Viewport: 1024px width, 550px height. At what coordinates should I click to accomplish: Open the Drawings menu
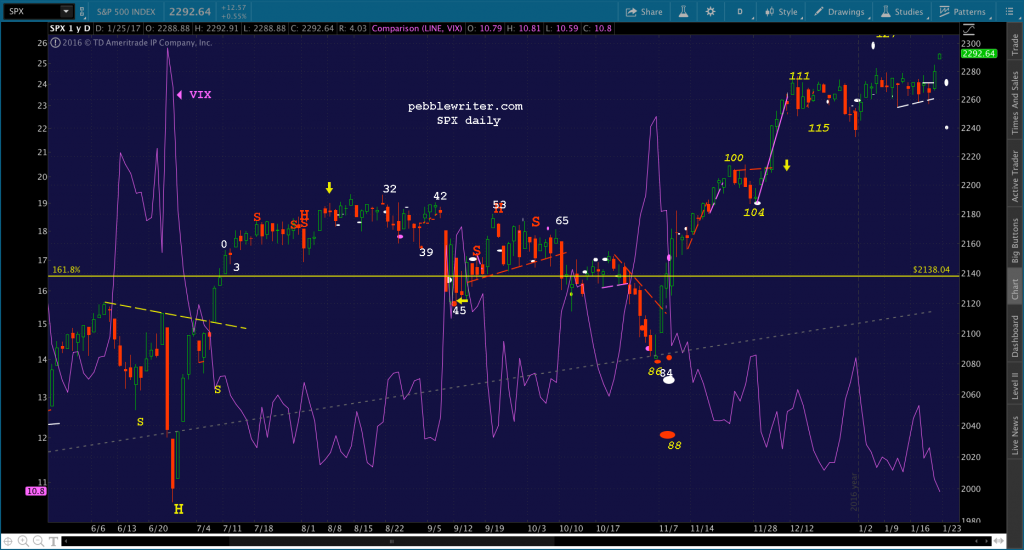point(839,12)
